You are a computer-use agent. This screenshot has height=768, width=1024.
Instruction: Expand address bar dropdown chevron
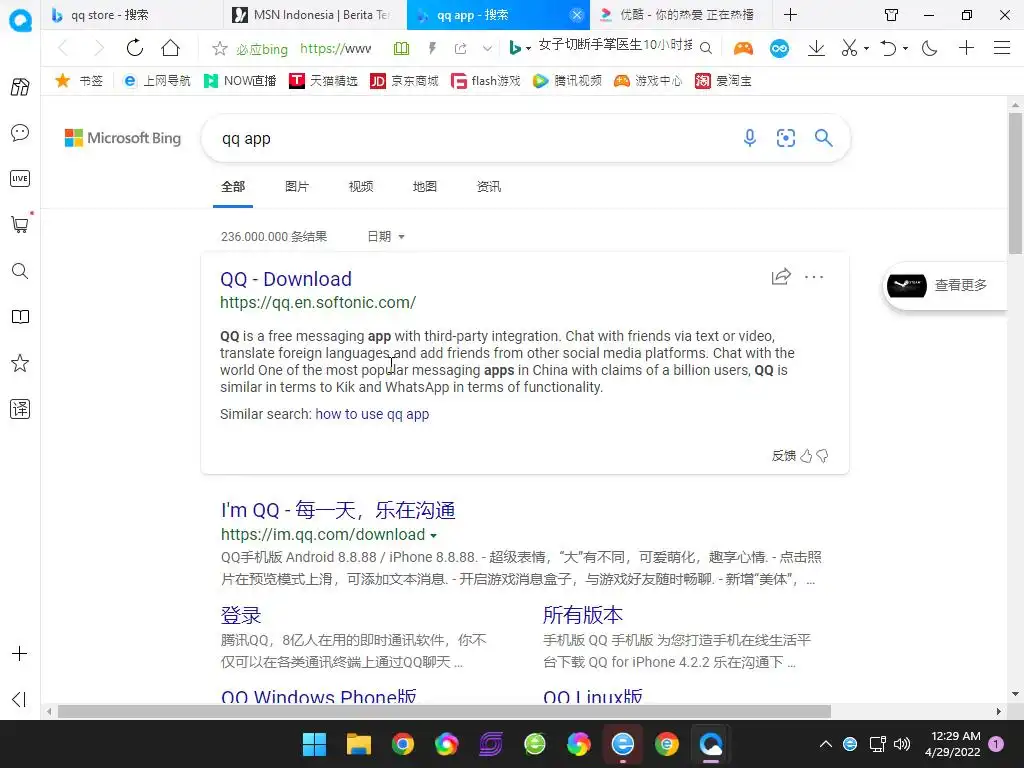pyautogui.click(x=487, y=48)
